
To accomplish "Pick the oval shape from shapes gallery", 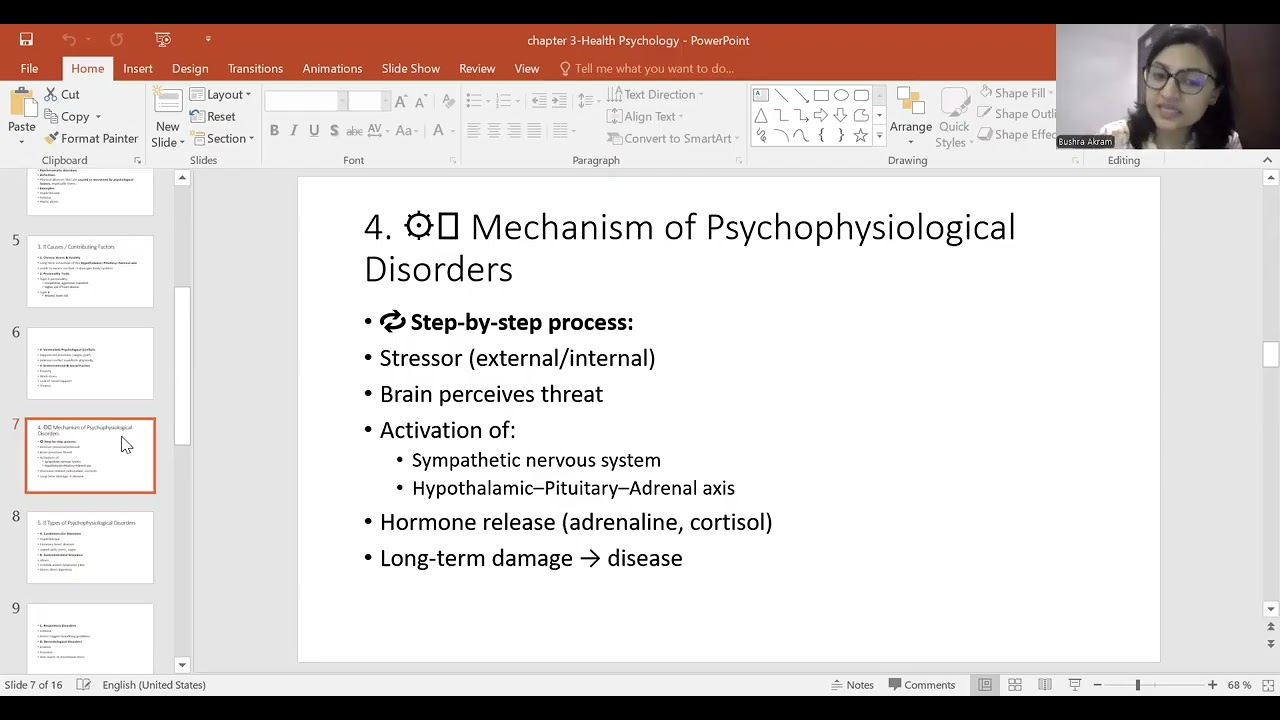I will click(841, 95).
